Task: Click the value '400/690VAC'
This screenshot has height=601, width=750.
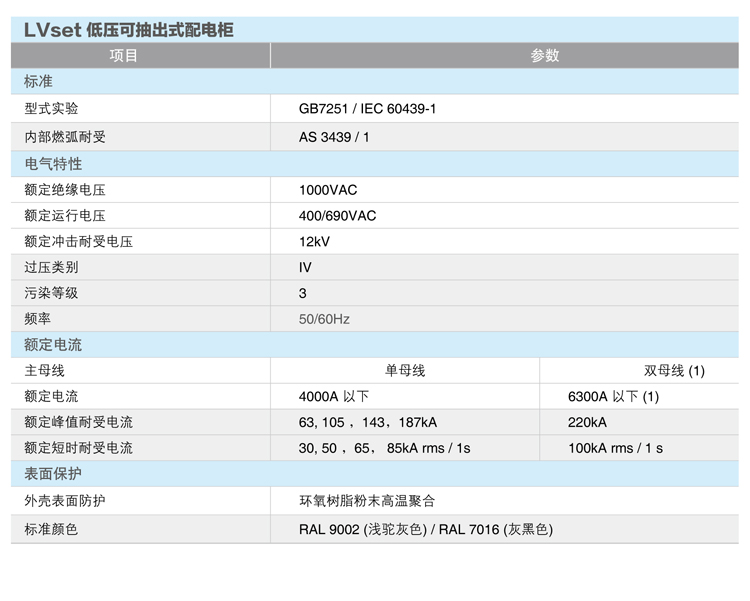Action: (338, 216)
